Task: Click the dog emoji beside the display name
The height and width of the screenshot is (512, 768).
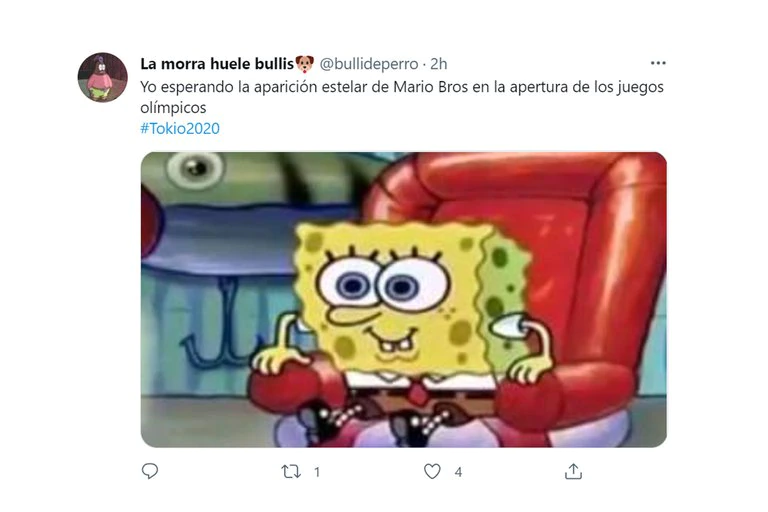Action: coord(304,64)
